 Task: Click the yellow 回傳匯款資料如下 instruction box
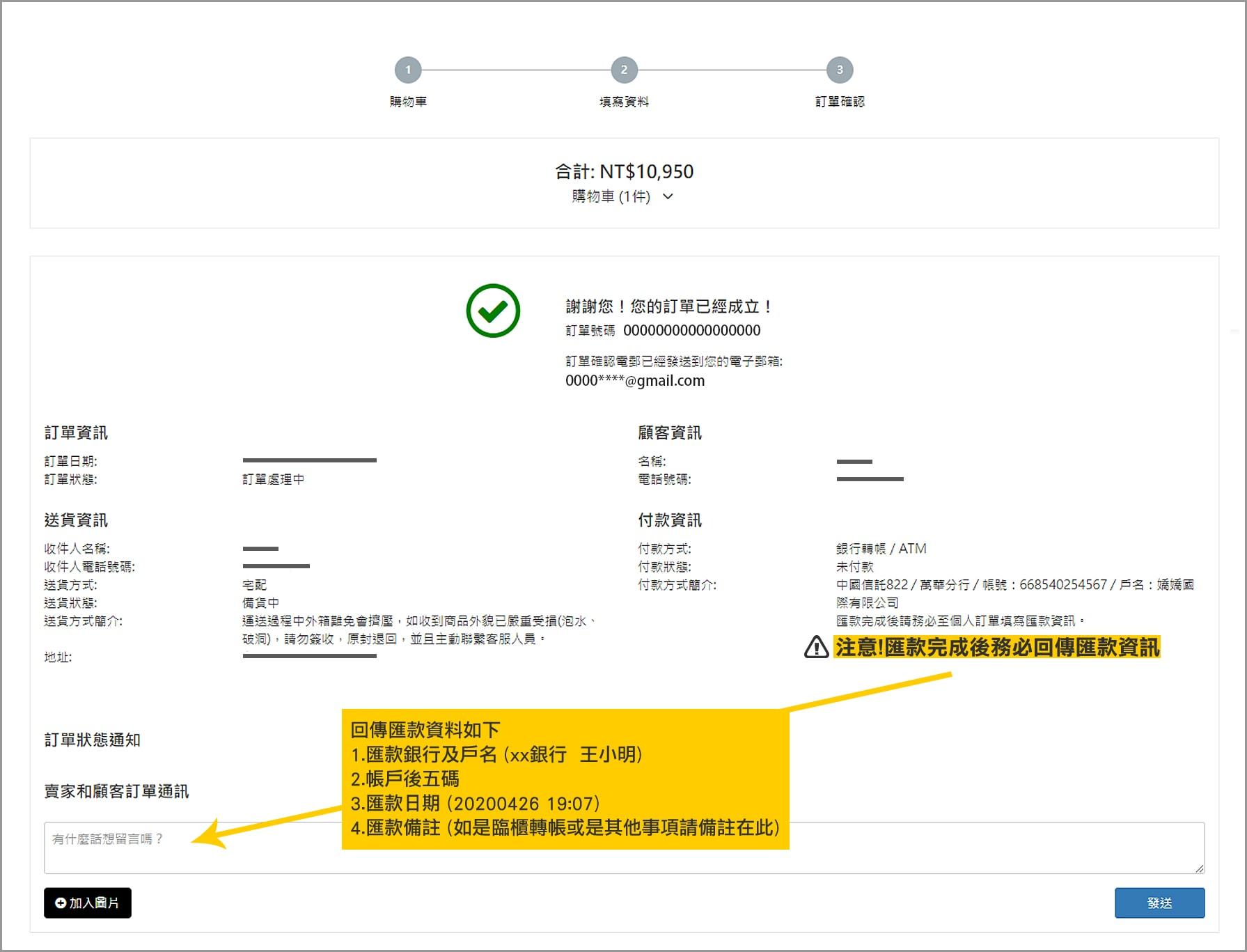pos(565,779)
